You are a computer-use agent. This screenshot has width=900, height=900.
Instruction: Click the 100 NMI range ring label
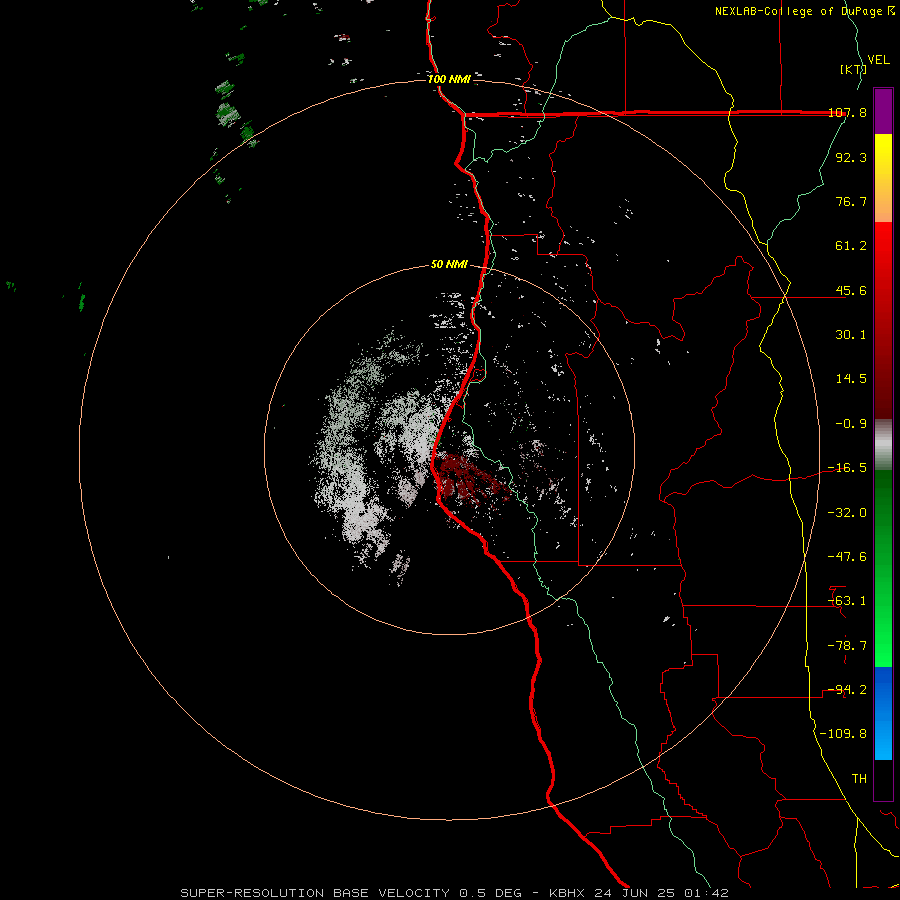point(449,79)
